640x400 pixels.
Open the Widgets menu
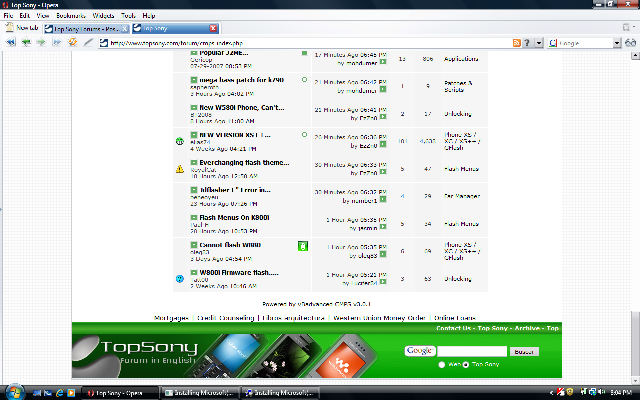pyautogui.click(x=103, y=16)
